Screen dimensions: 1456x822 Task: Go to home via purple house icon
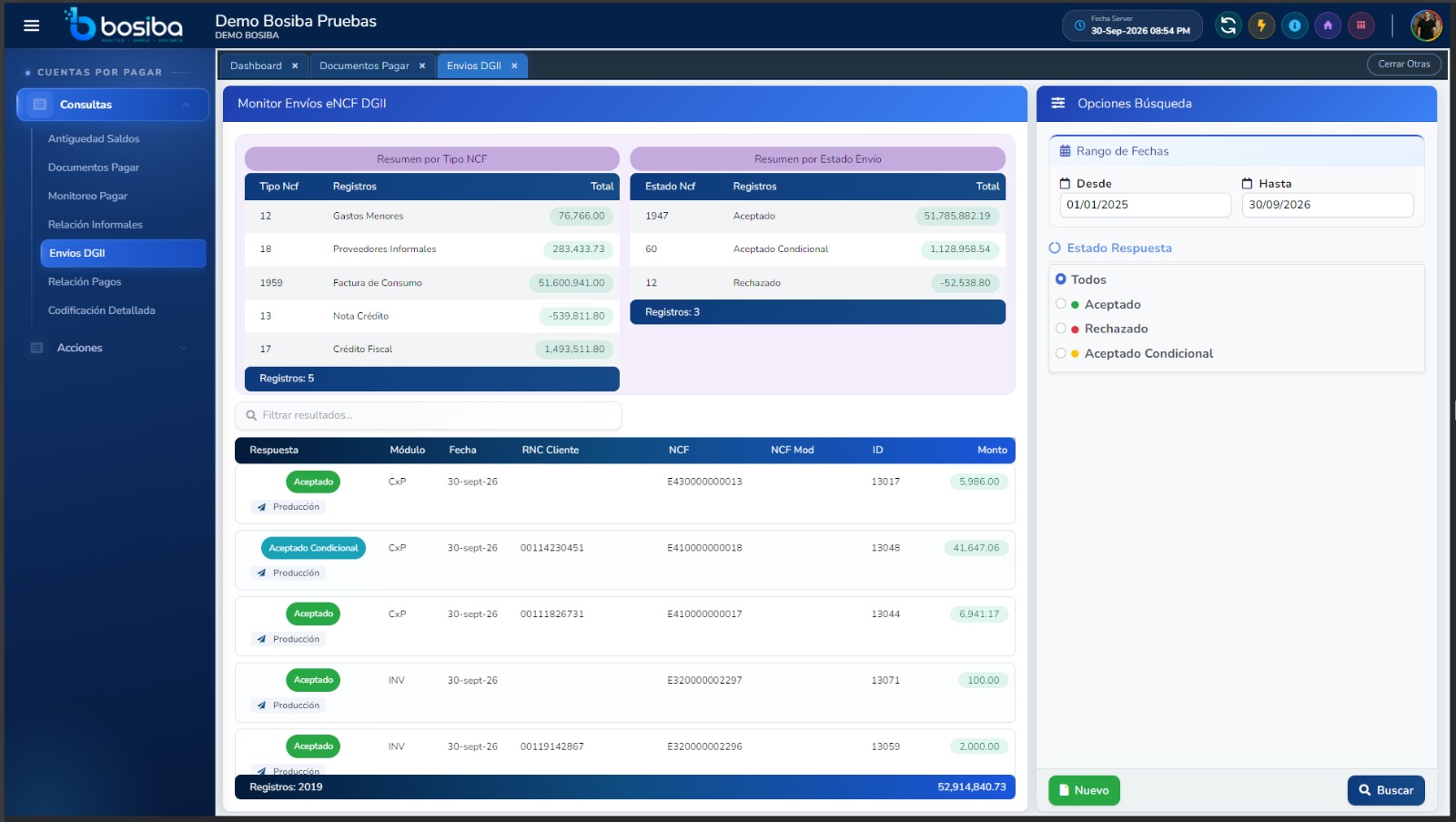coord(1328,25)
